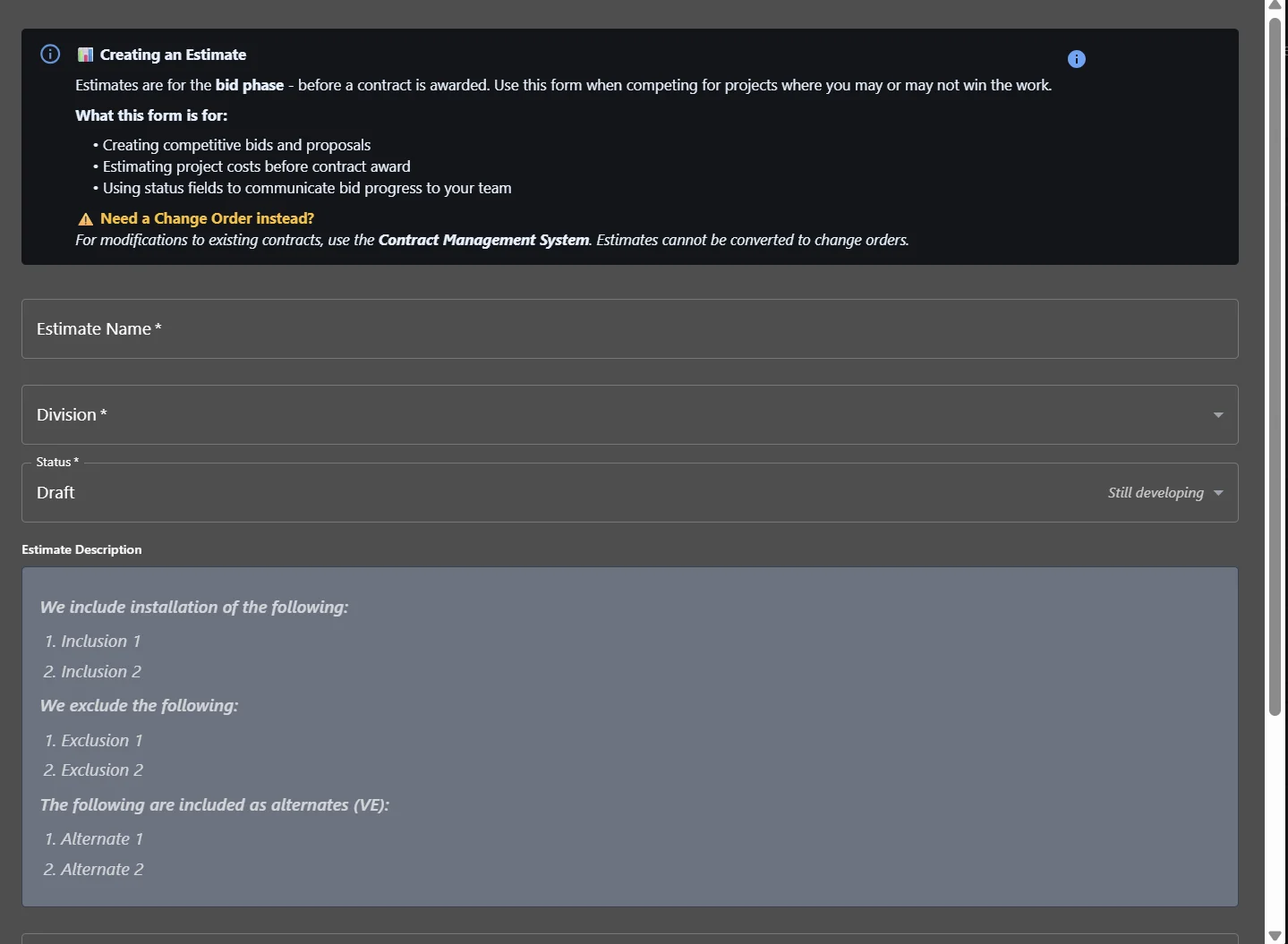Viewport: 1288px width, 944px height.
Task: Place cursor in 'Exclusion 2' line
Action: [101, 770]
